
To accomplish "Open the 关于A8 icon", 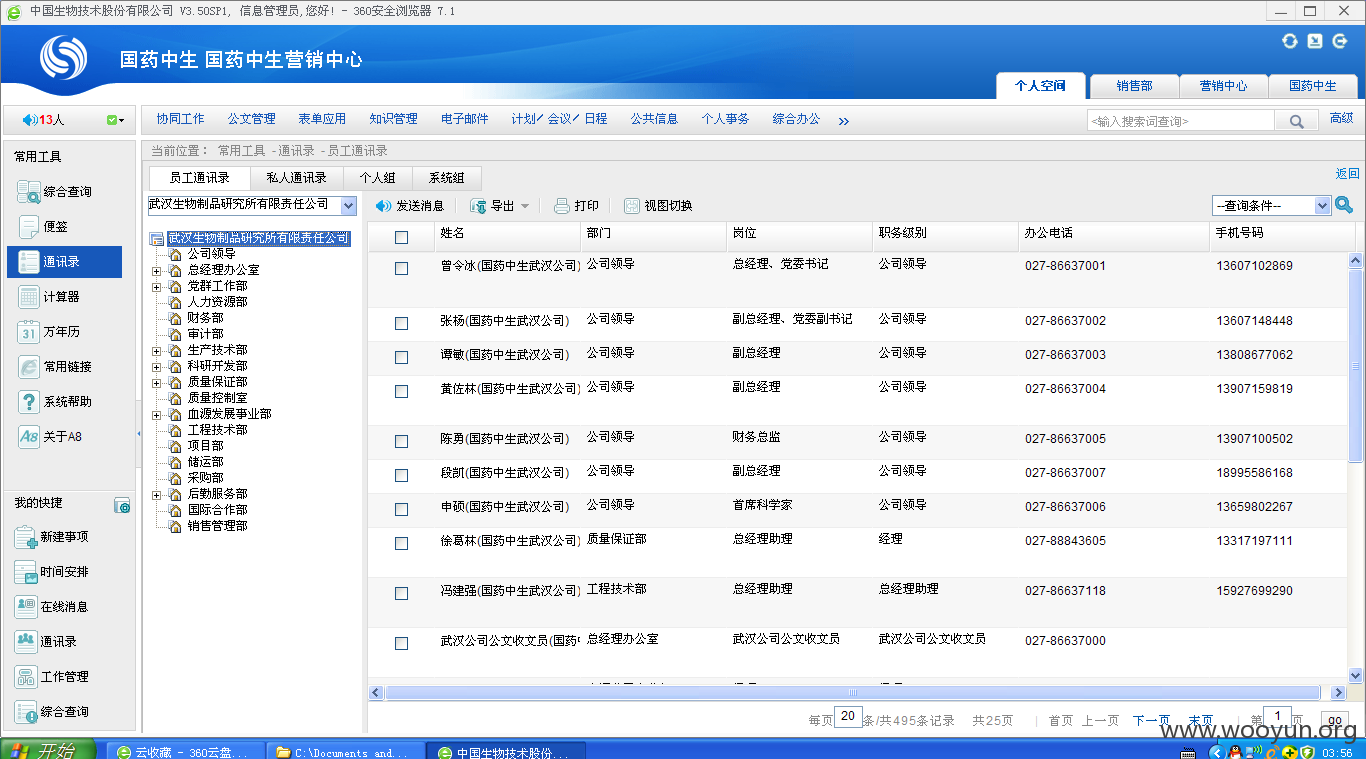I will [28, 437].
